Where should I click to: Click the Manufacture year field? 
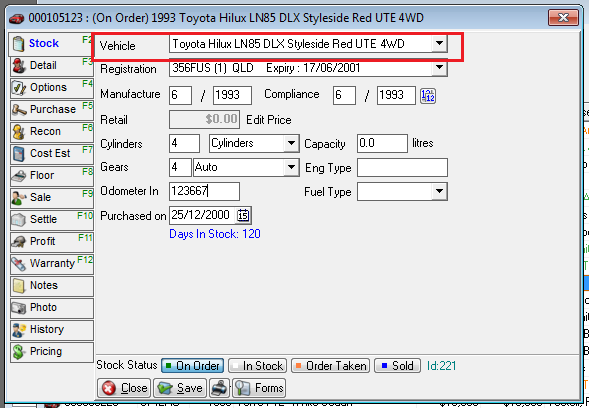click(x=232, y=95)
